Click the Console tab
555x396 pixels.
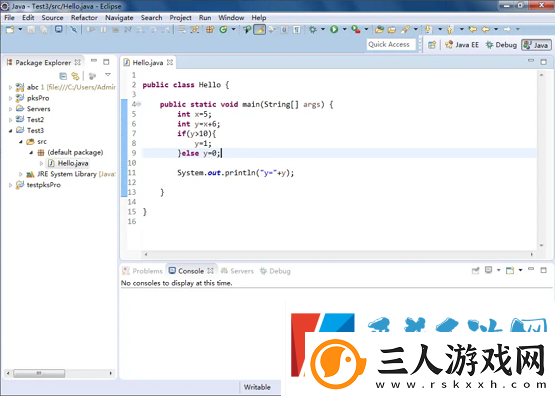click(191, 271)
